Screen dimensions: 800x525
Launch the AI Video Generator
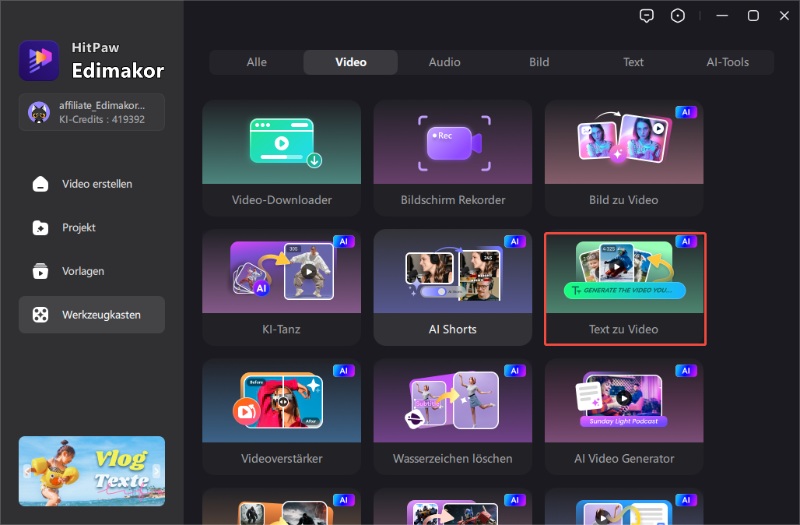tap(623, 417)
